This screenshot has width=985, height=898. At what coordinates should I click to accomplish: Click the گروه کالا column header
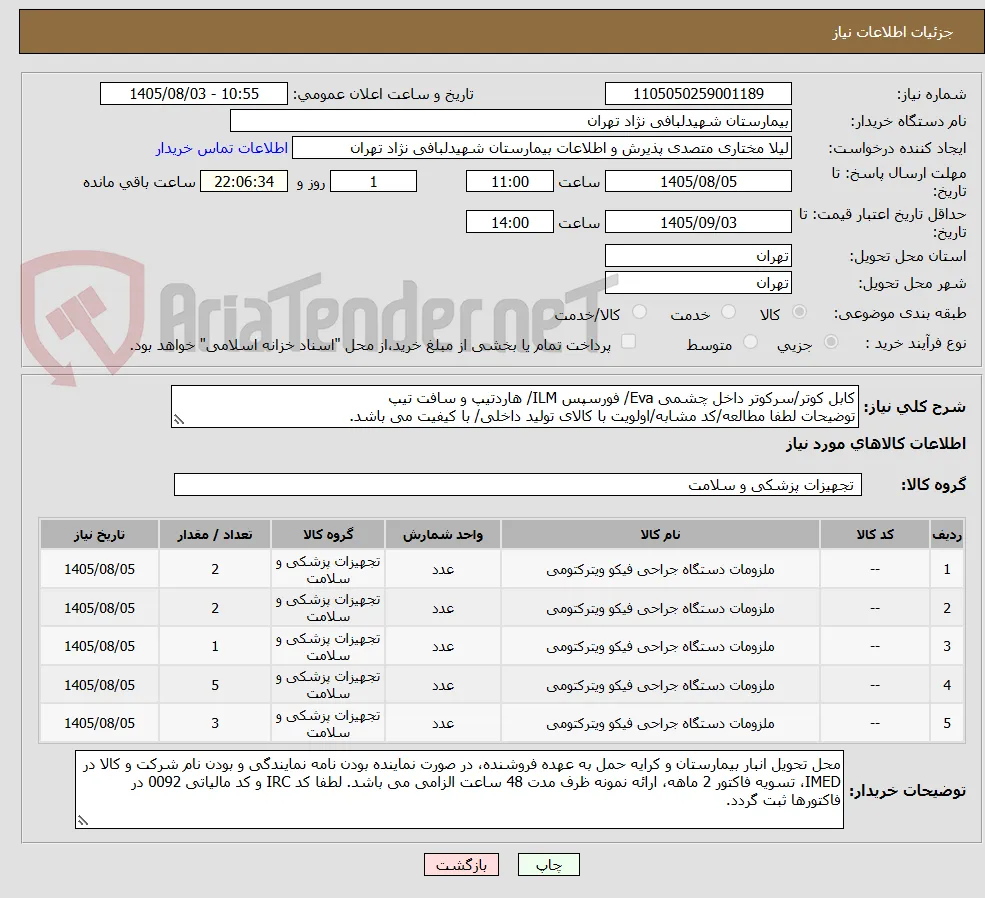(328, 534)
